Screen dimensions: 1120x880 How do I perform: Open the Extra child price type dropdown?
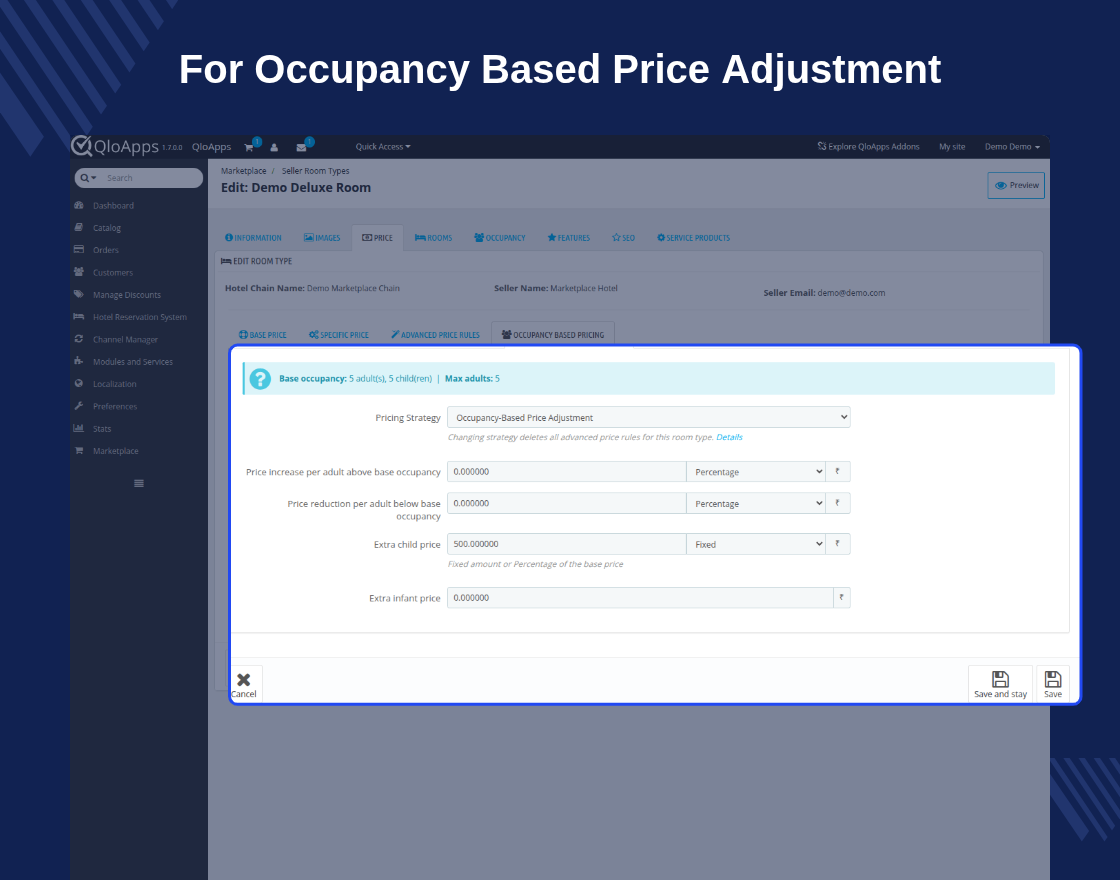tap(756, 544)
